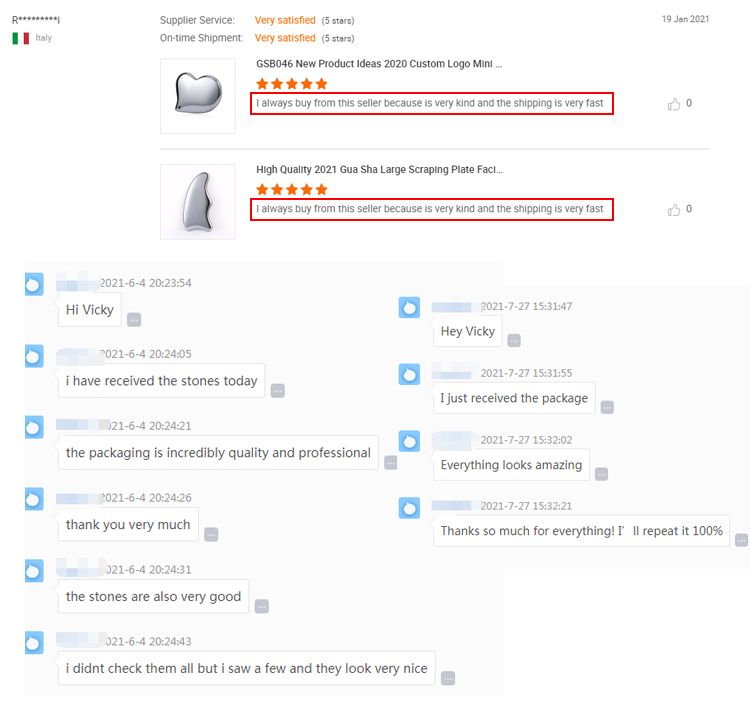
Task: Open options beside 'the stones are also very good'
Action: (x=262, y=607)
